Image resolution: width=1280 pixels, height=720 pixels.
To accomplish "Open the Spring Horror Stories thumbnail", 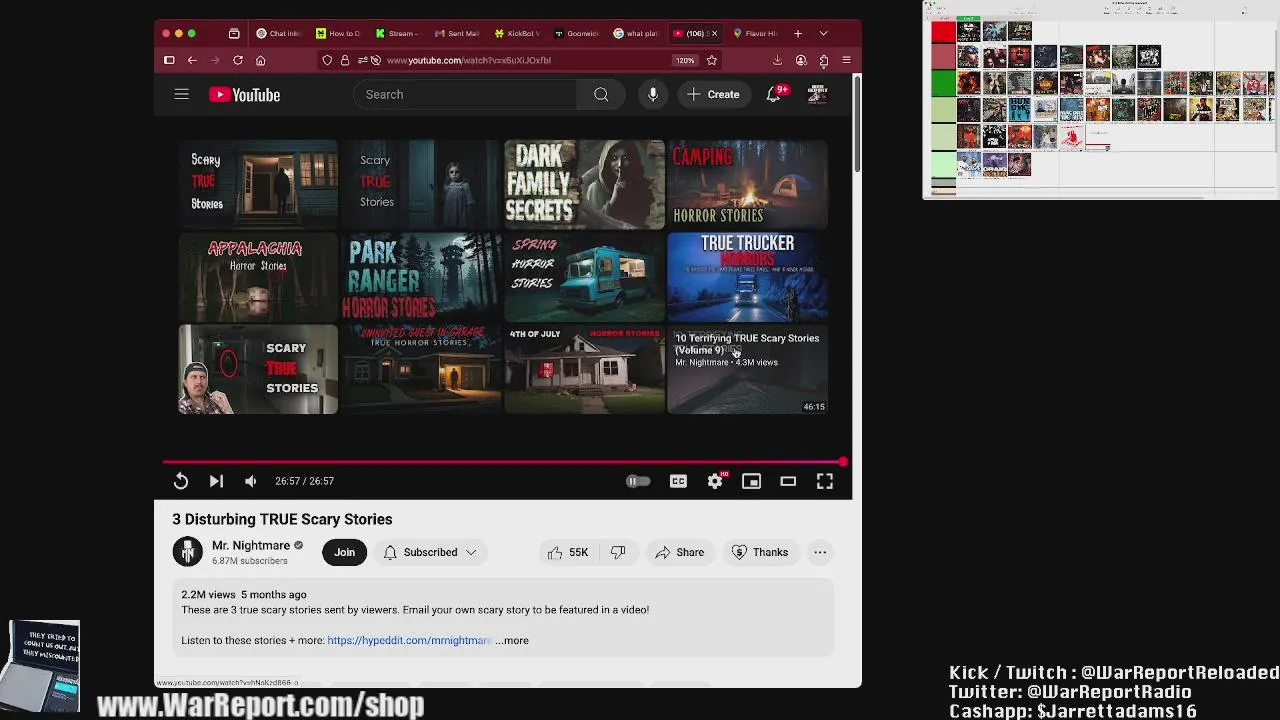I will click(585, 277).
